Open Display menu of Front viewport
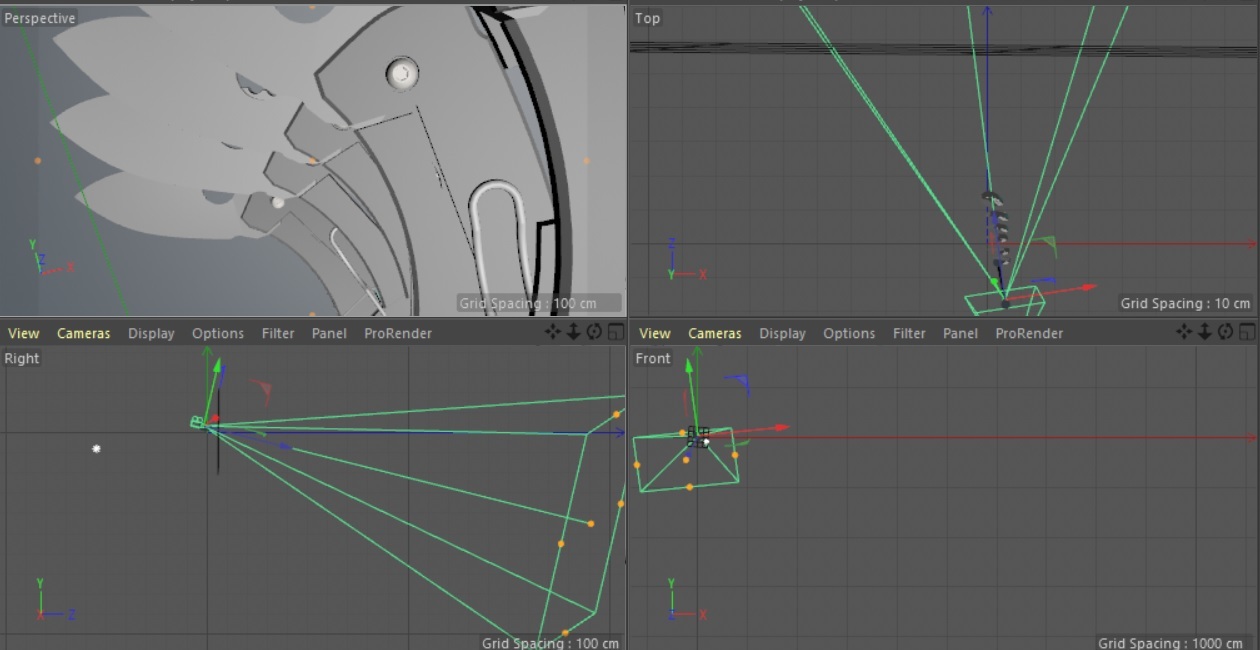Screen dimensions: 1260x650 [x=782, y=334]
